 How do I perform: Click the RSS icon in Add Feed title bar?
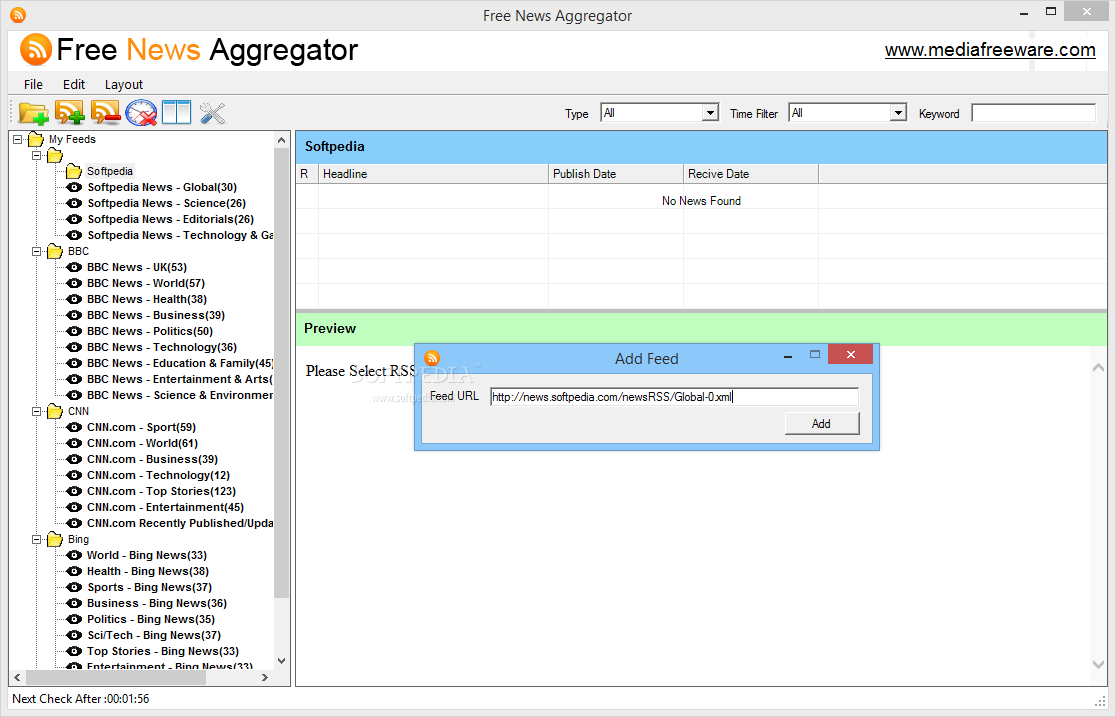point(431,358)
